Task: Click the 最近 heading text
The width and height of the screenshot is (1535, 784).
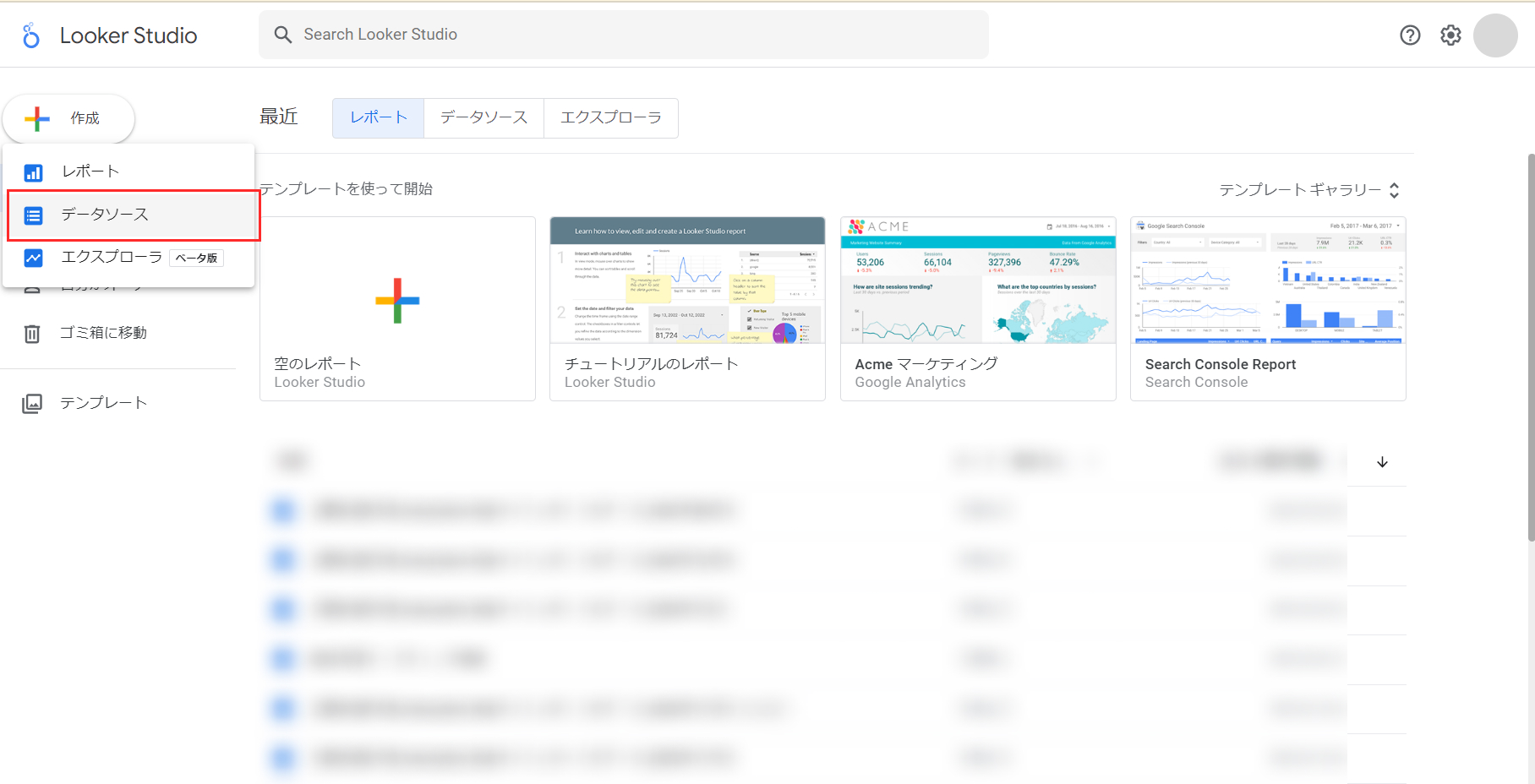Action: click(279, 117)
